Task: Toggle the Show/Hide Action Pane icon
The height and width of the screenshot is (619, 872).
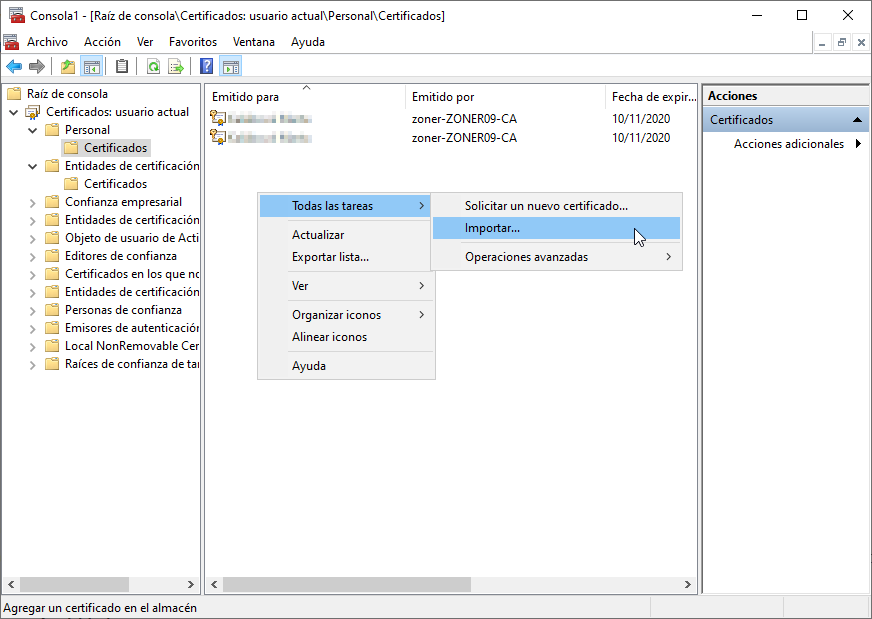Action: click(231, 67)
